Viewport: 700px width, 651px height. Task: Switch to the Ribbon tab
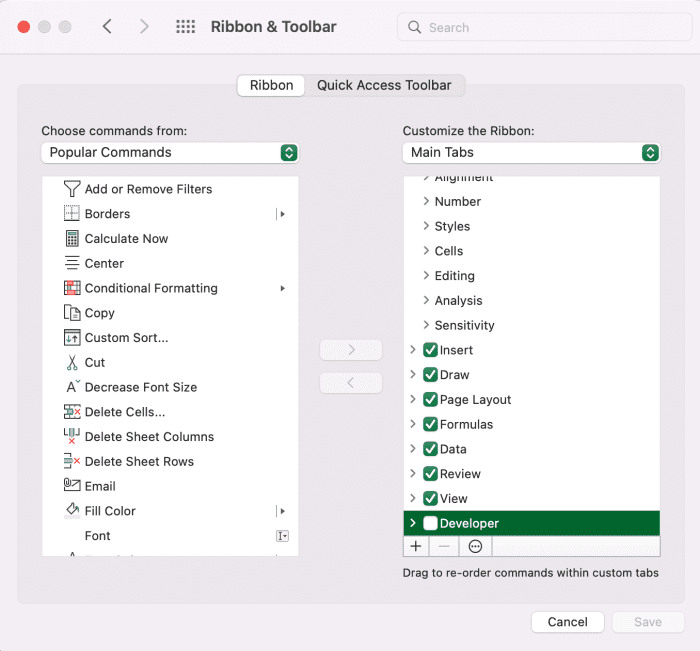271,85
